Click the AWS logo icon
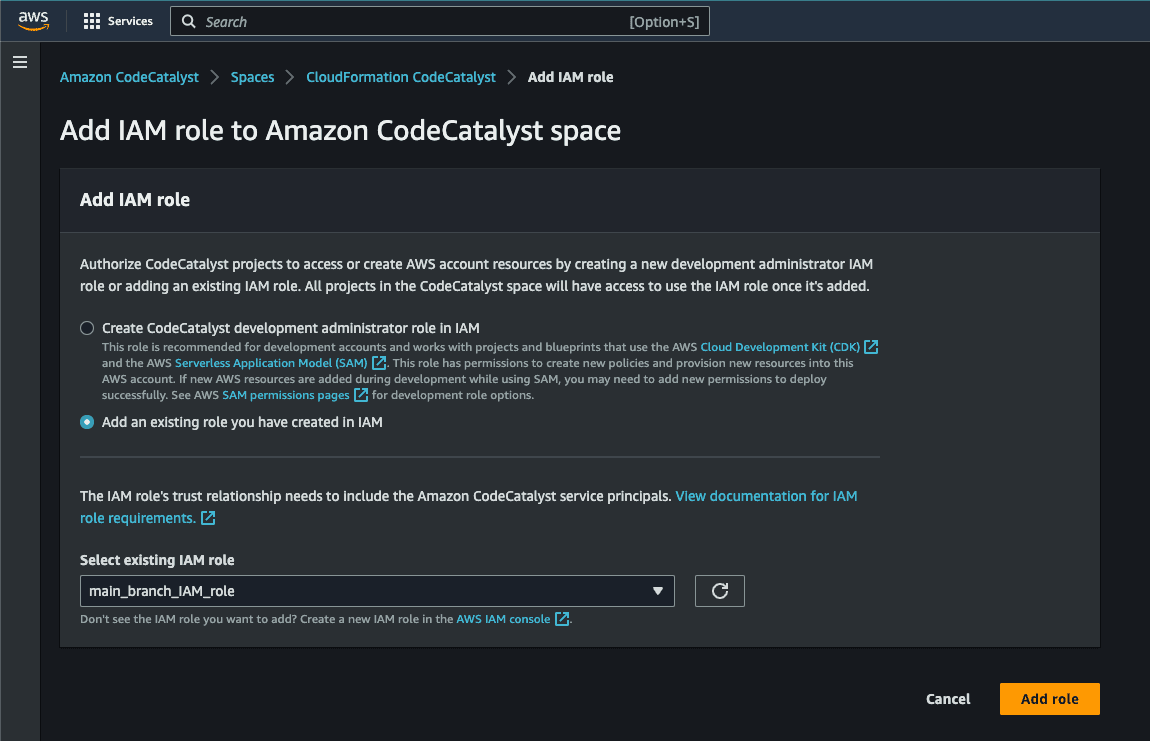Screen dimensions: 1150x741 click(34, 21)
